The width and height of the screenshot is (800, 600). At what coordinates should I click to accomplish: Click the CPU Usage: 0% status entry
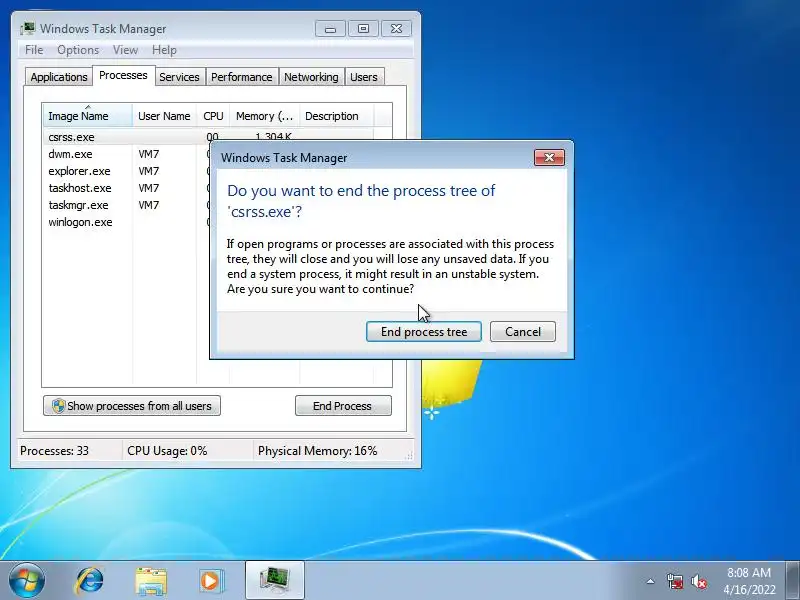pyautogui.click(x=167, y=451)
